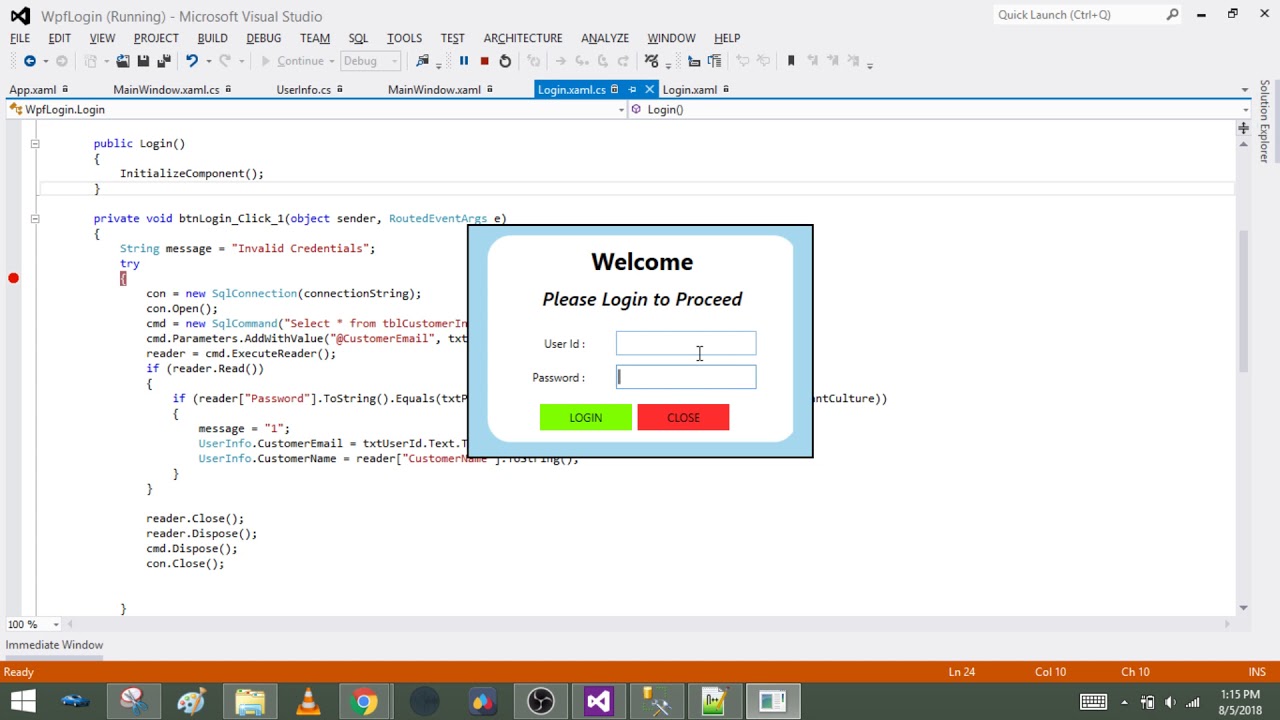Screen dimensions: 1280x720
Task: Collapse the Login() constructor outline
Action: tap(35, 143)
